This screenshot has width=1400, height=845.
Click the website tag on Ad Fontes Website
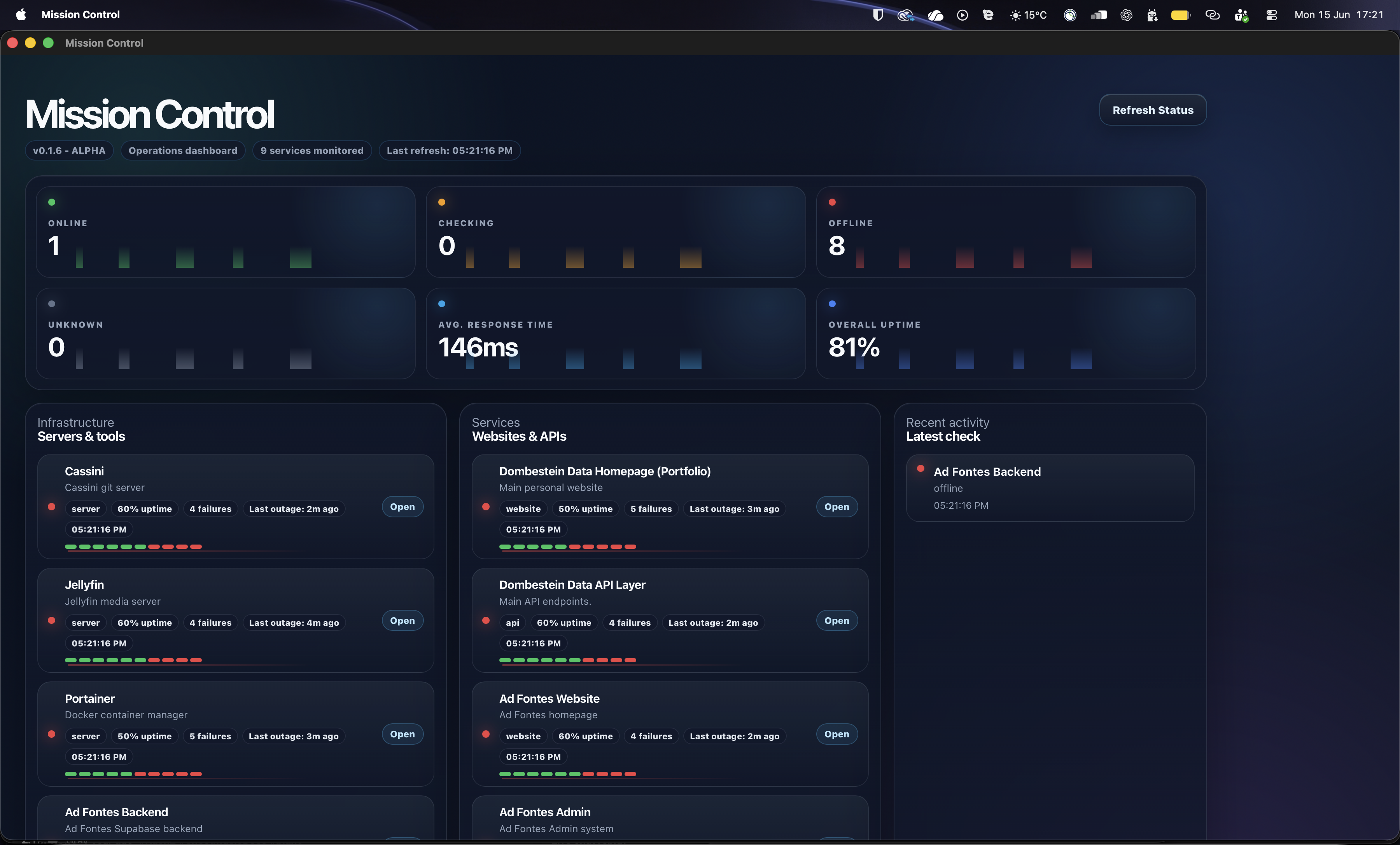tap(523, 736)
